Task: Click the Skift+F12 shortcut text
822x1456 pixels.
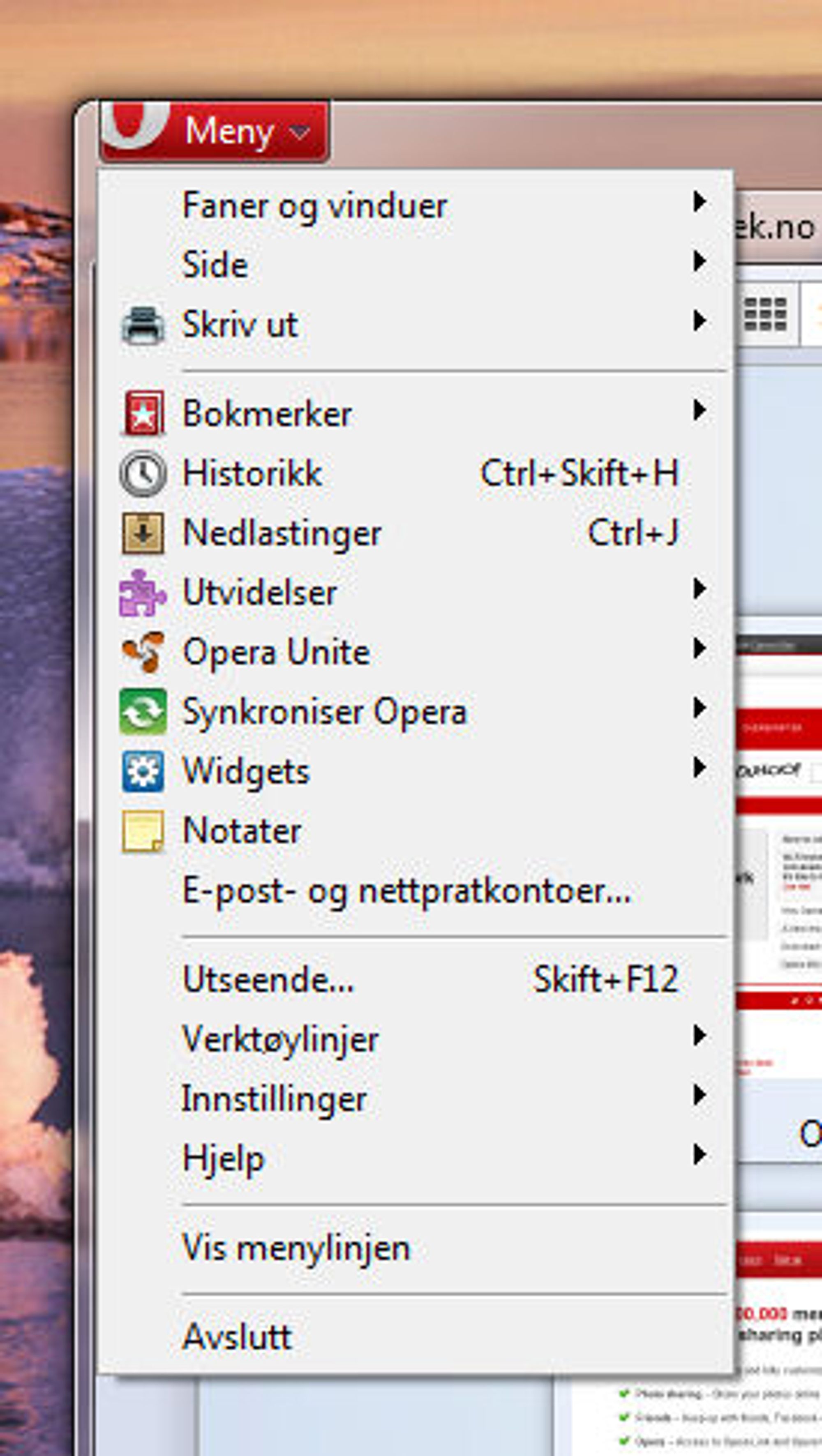Action: 605,980
